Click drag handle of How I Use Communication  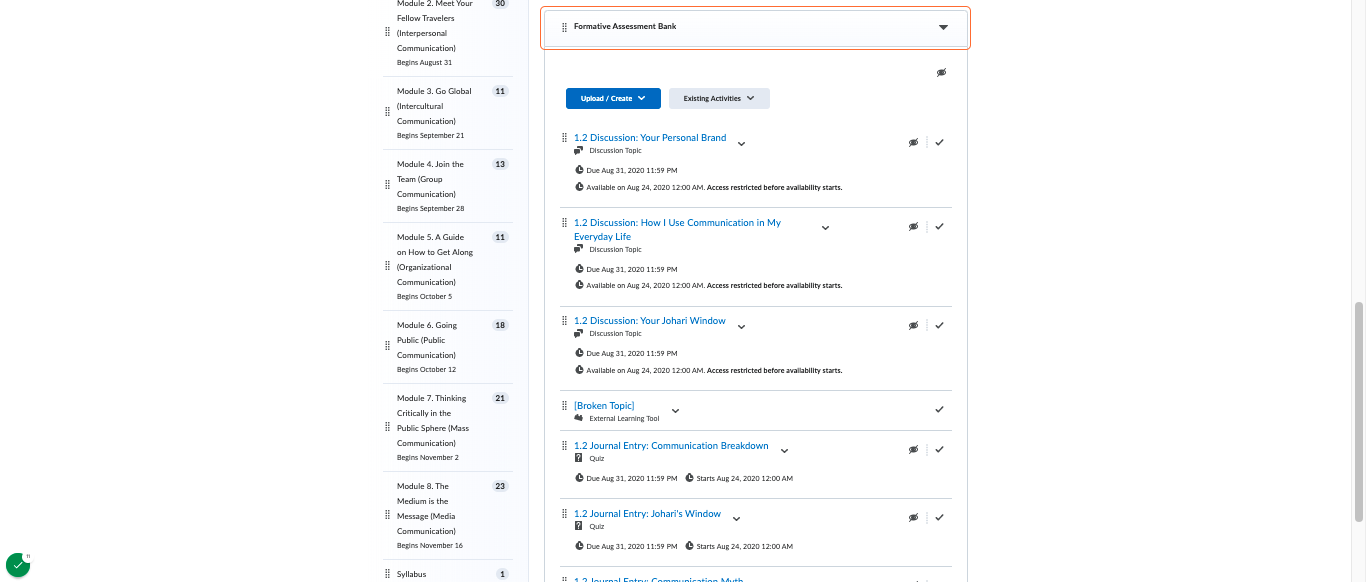point(564,222)
